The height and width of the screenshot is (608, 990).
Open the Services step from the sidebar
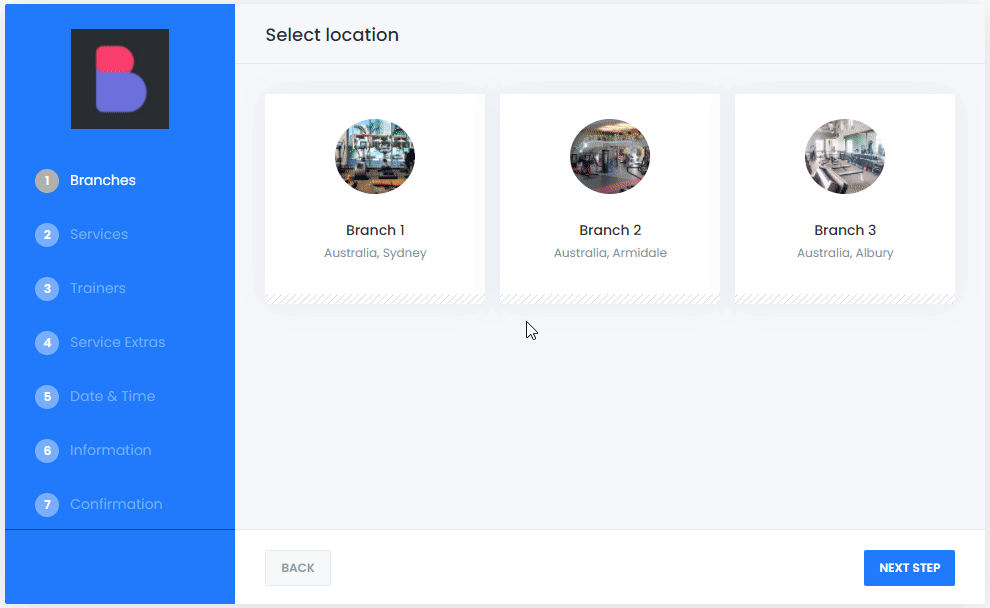(97, 234)
